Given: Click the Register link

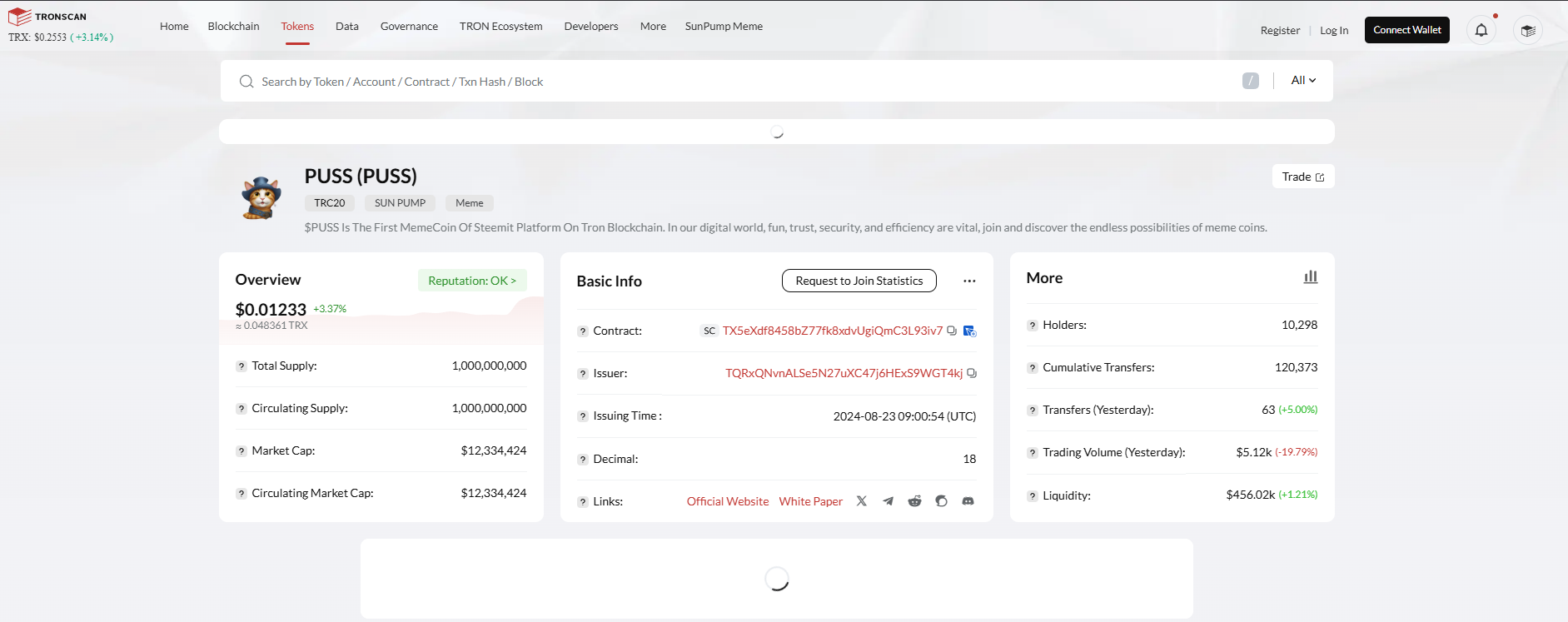Looking at the screenshot, I should click(x=1280, y=30).
